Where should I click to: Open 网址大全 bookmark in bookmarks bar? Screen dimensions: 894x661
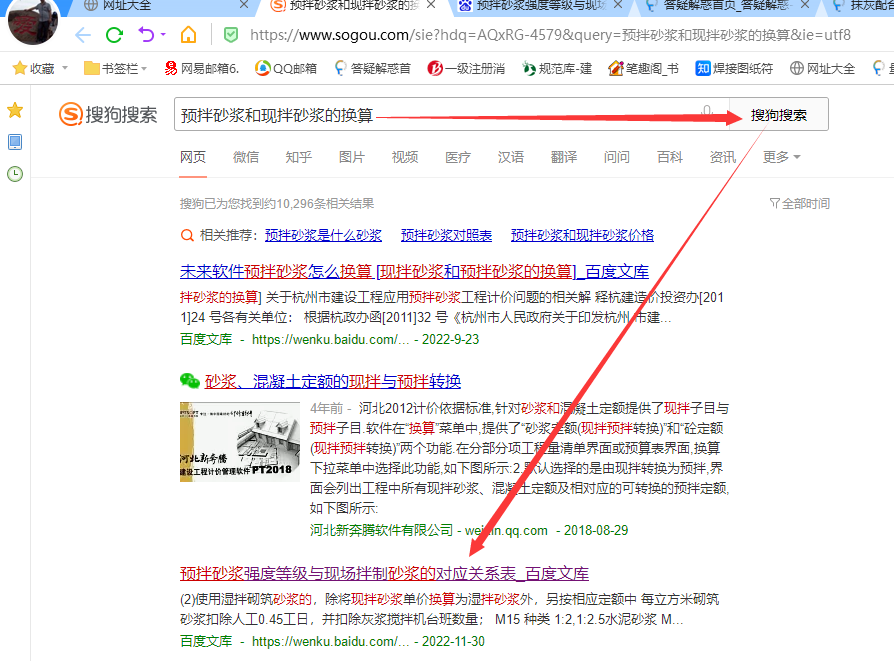coord(822,69)
